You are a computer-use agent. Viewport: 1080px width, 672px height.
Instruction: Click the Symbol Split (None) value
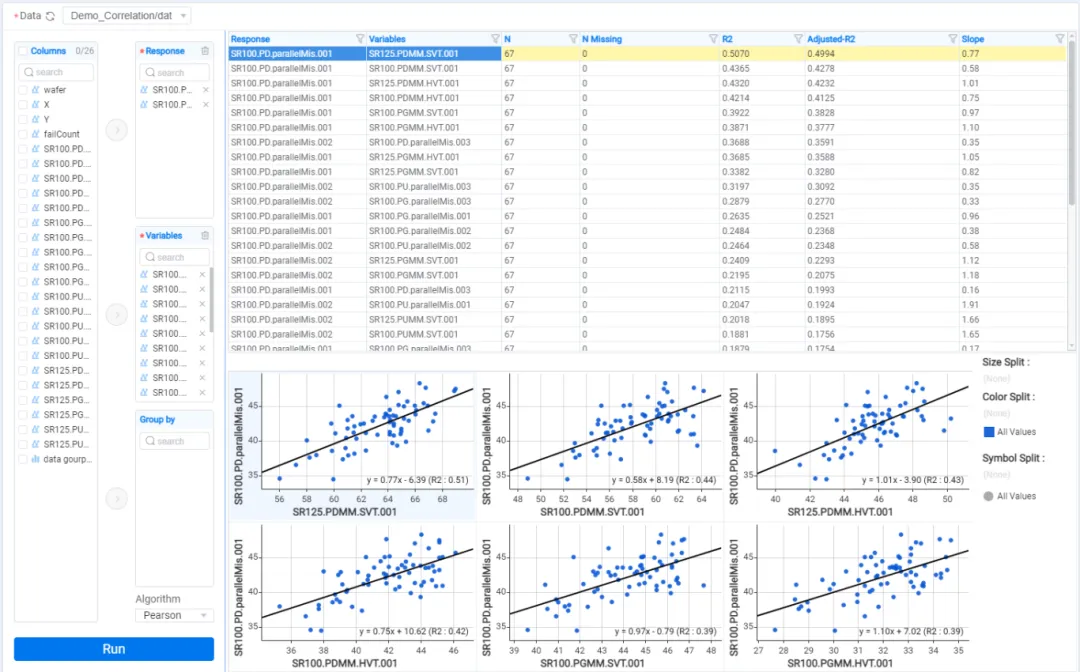[x=996, y=474]
